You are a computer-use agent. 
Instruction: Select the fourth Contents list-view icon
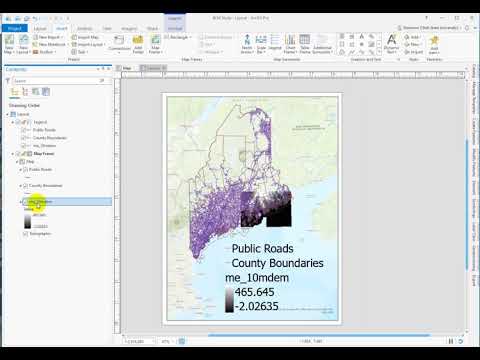tap(46, 92)
